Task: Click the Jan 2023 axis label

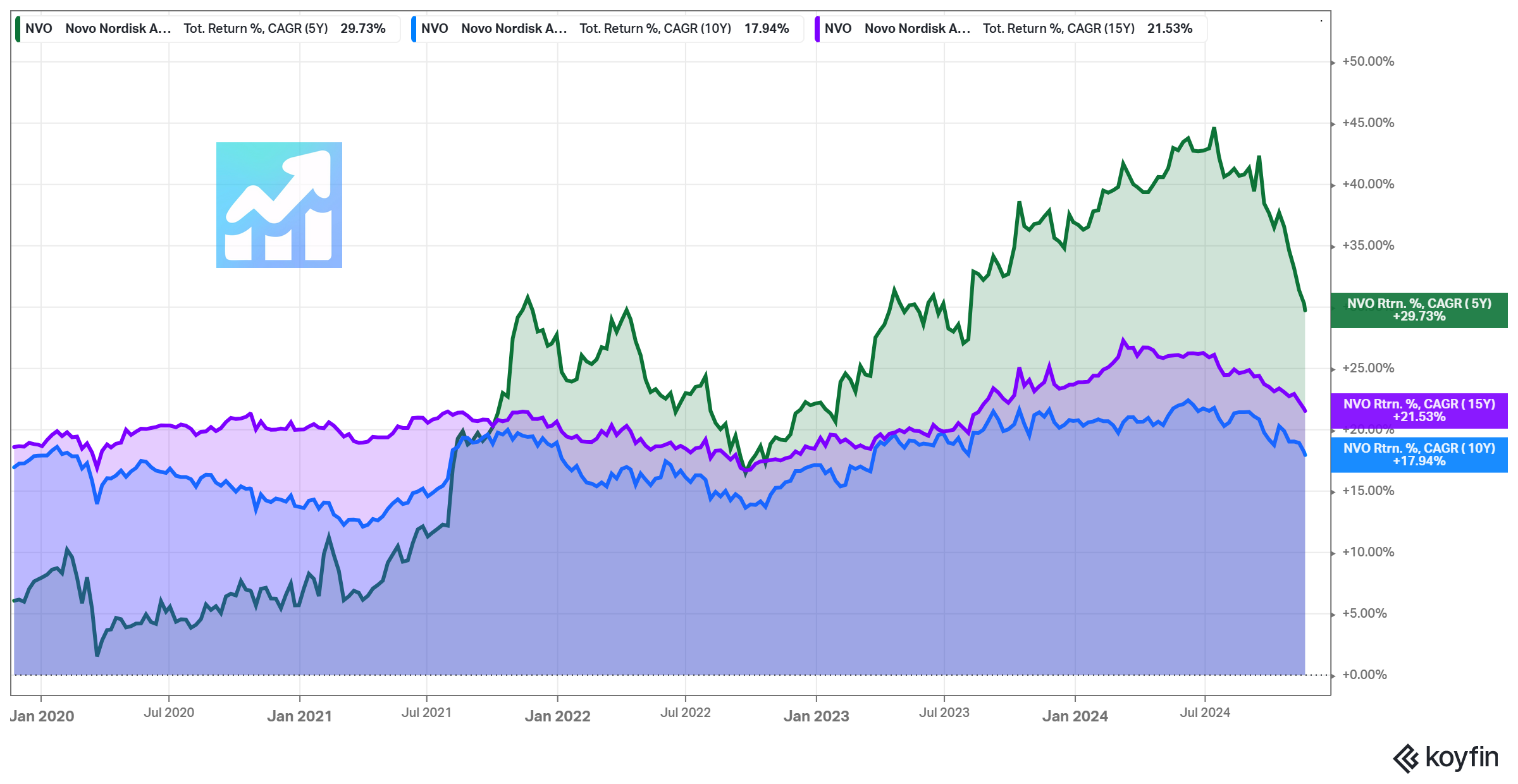Action: tap(817, 716)
